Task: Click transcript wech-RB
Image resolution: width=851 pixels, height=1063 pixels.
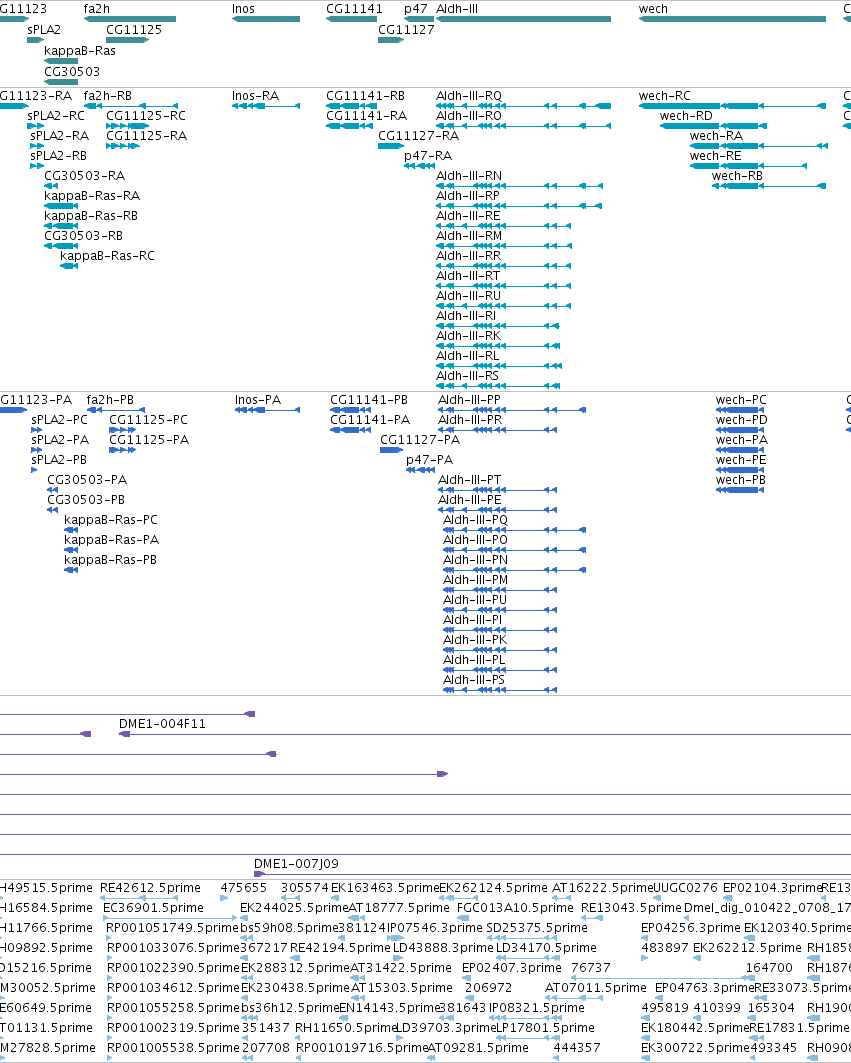Action: point(737,176)
